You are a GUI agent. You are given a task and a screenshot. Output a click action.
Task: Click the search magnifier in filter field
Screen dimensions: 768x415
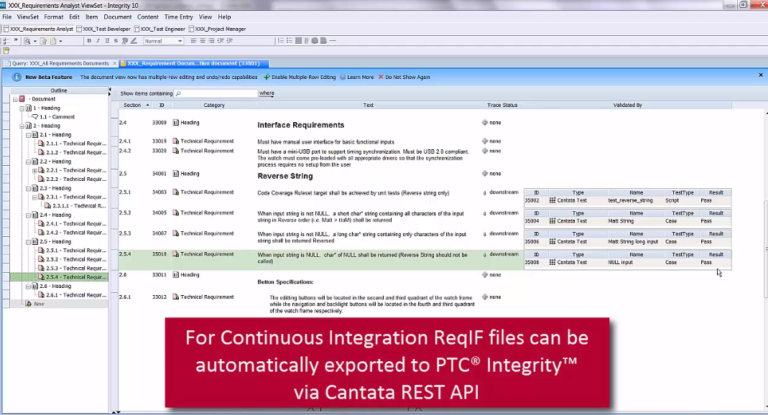pos(178,93)
